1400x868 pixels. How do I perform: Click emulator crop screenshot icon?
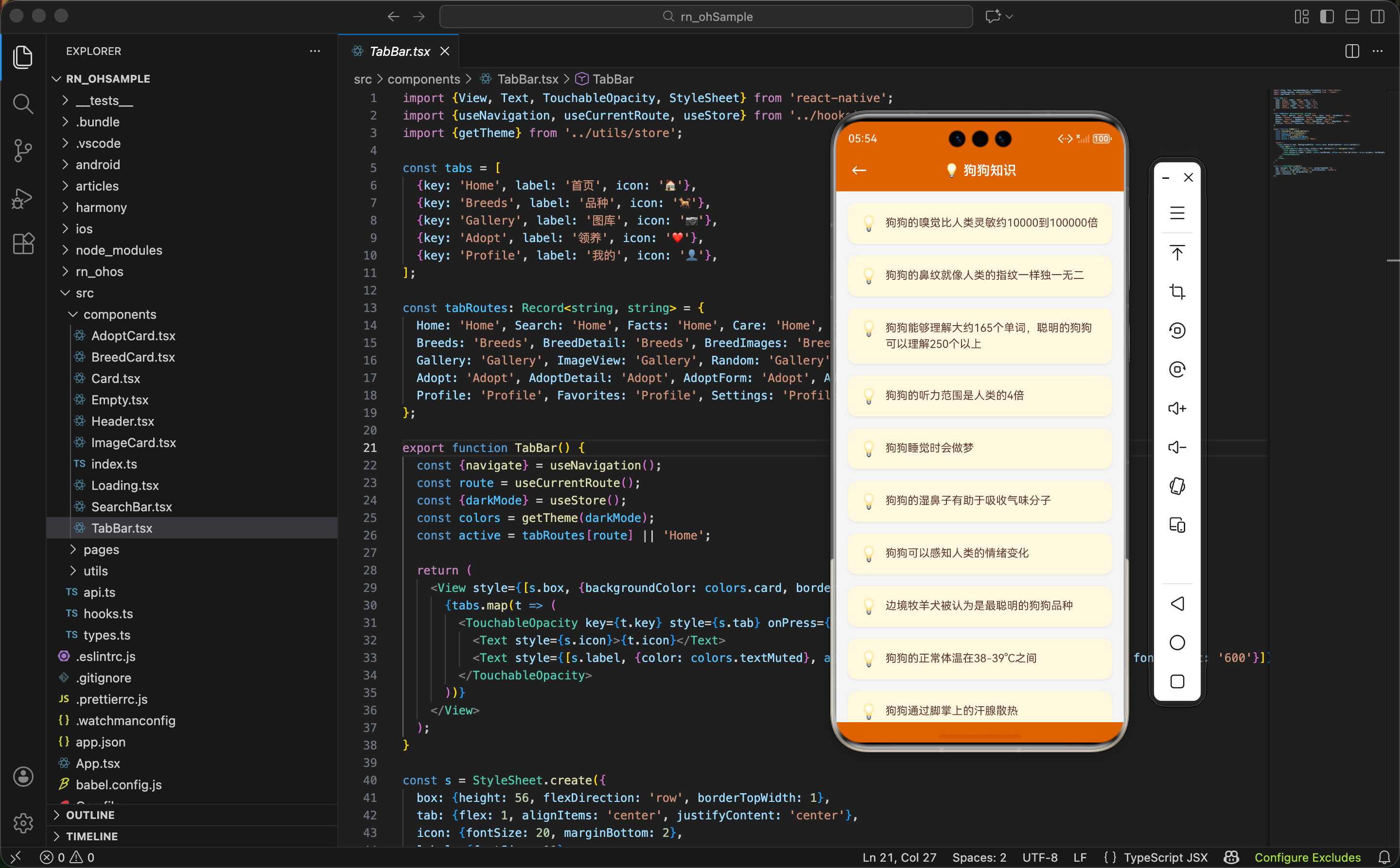(x=1176, y=292)
